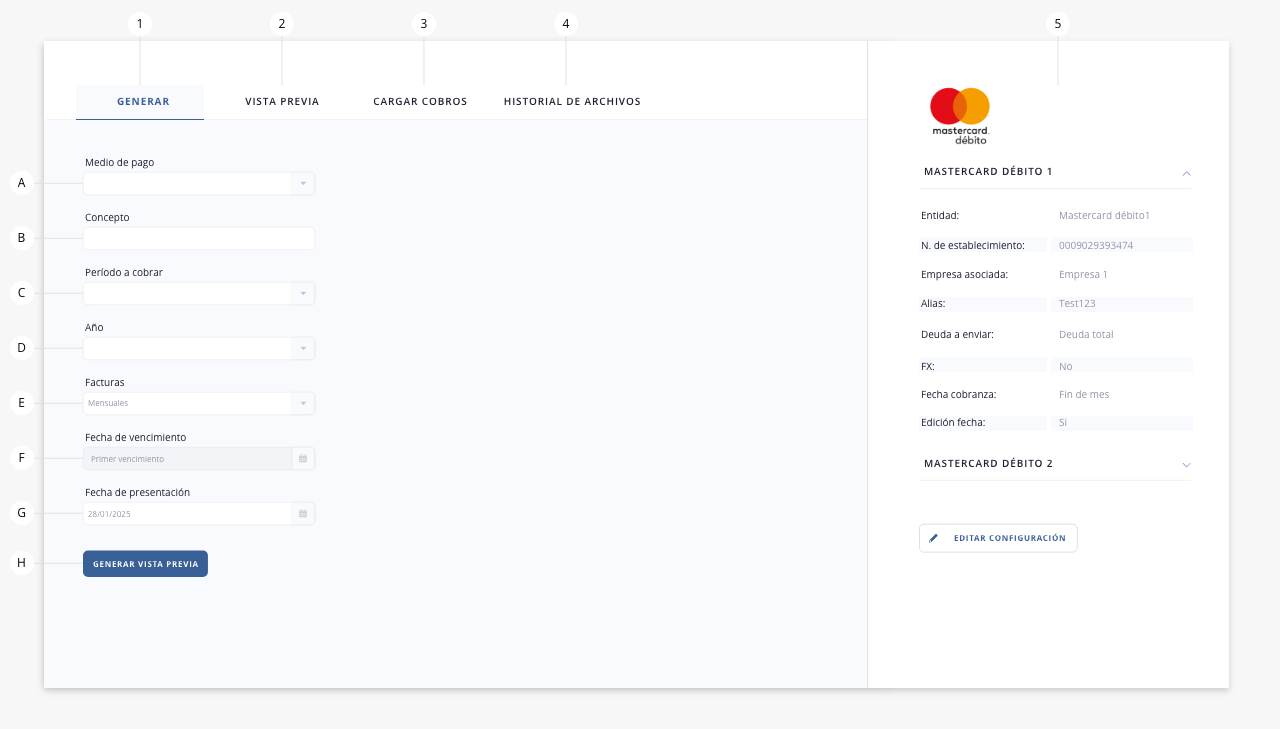Screen dimensions: 1280x729
Task: Click the Edición fecha value Si
Action: pyautogui.click(x=1063, y=422)
